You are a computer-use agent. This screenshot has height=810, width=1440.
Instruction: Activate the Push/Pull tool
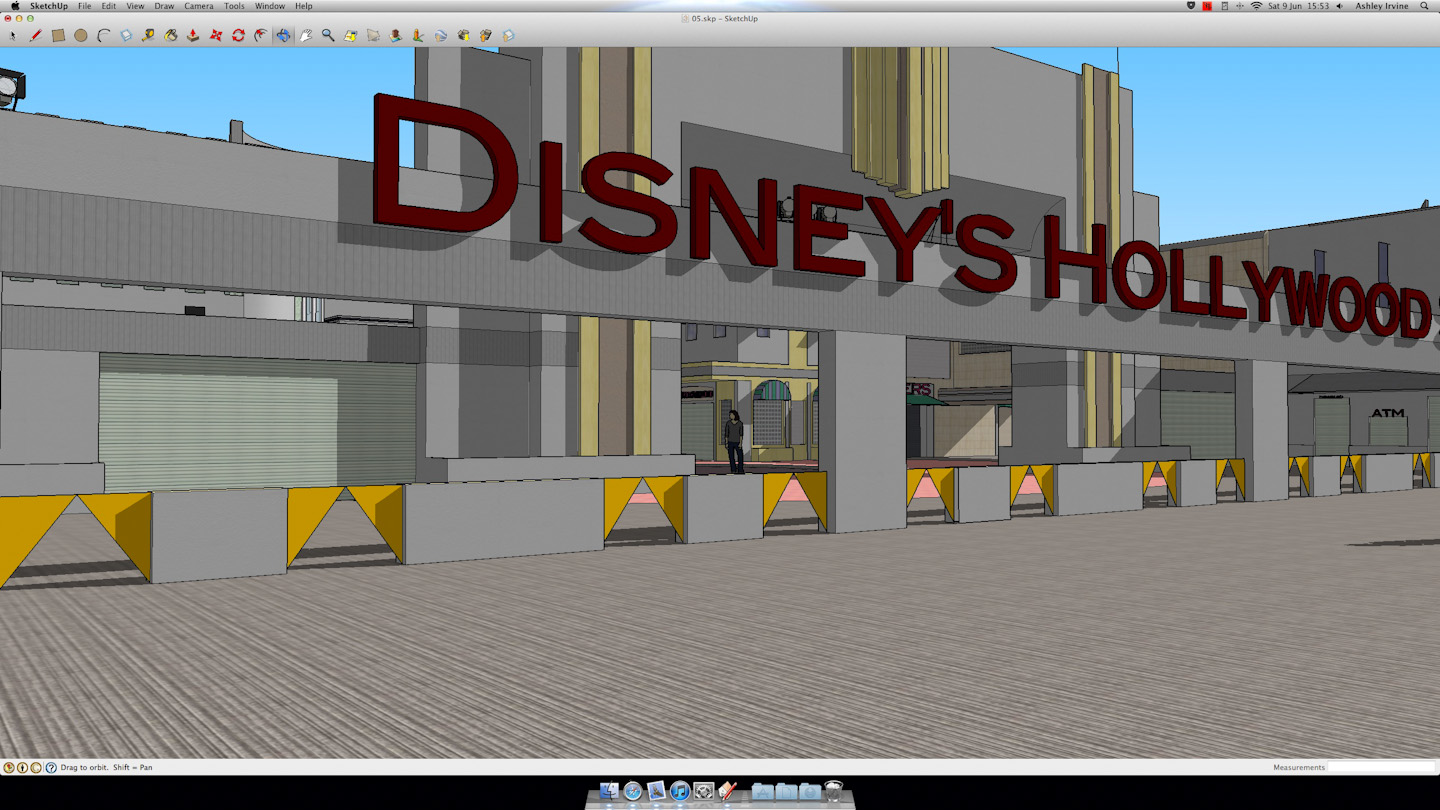[x=193, y=35]
